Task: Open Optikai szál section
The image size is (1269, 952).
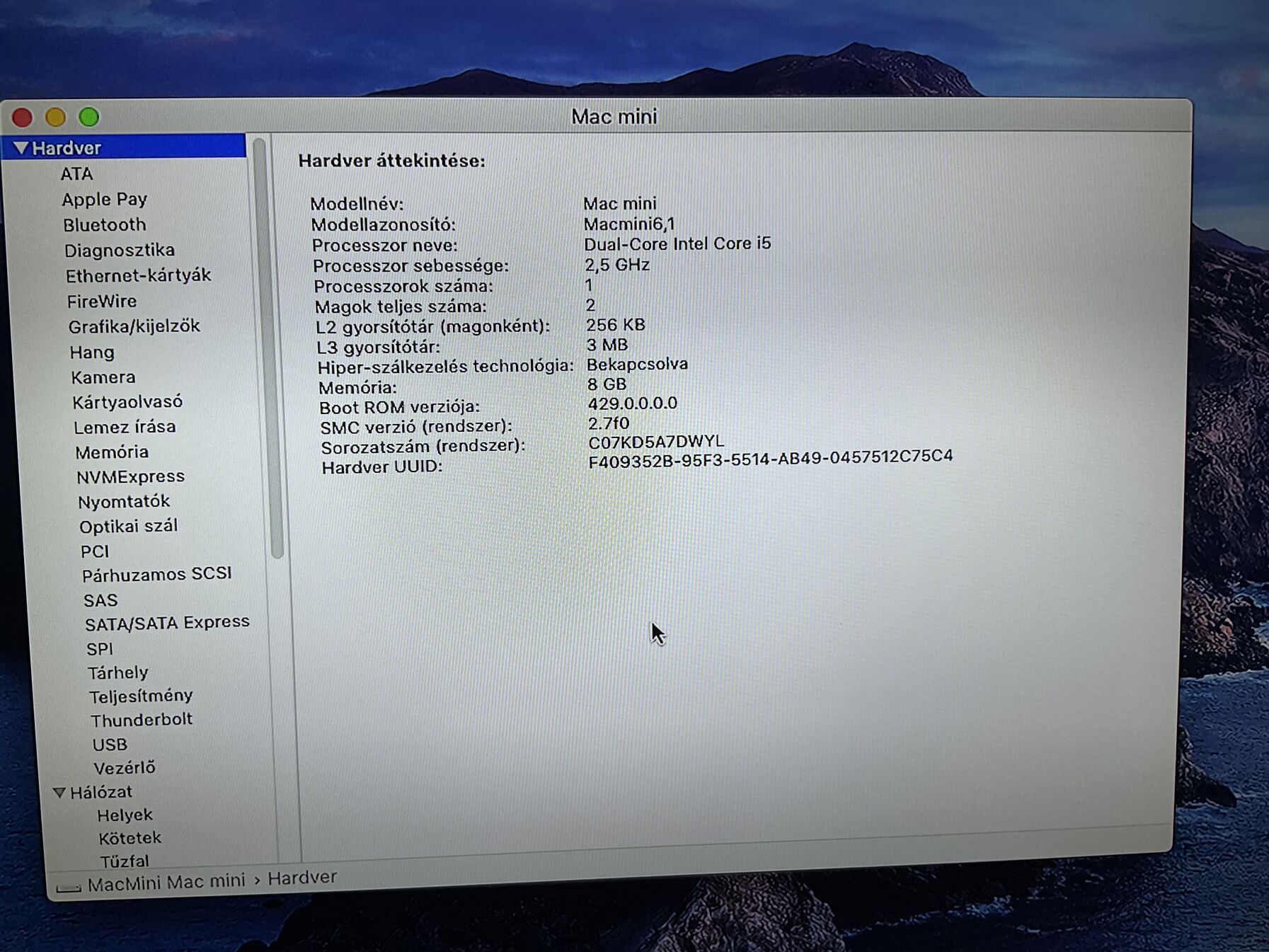Action: point(128,527)
